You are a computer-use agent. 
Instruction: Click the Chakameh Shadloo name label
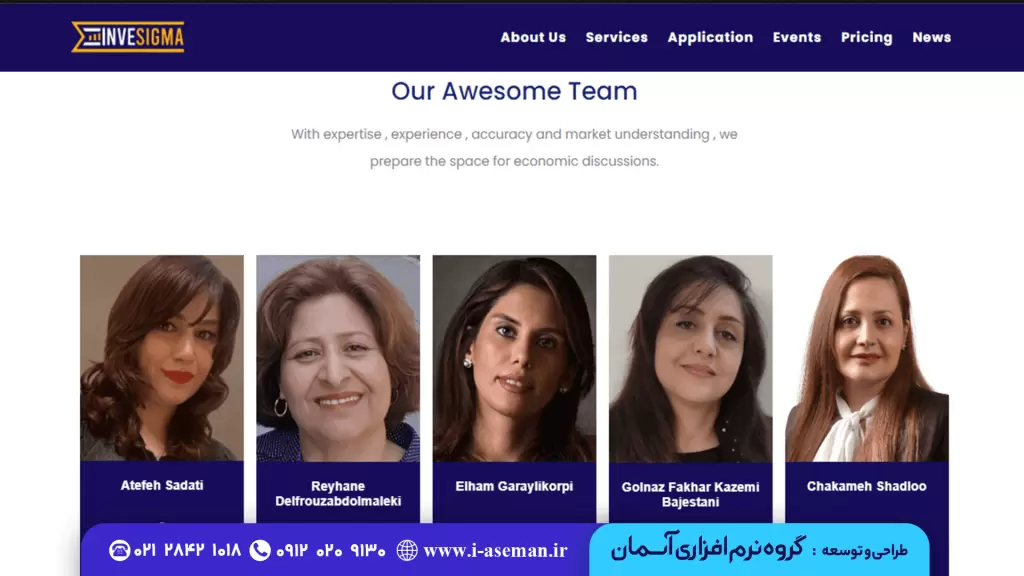(867, 486)
